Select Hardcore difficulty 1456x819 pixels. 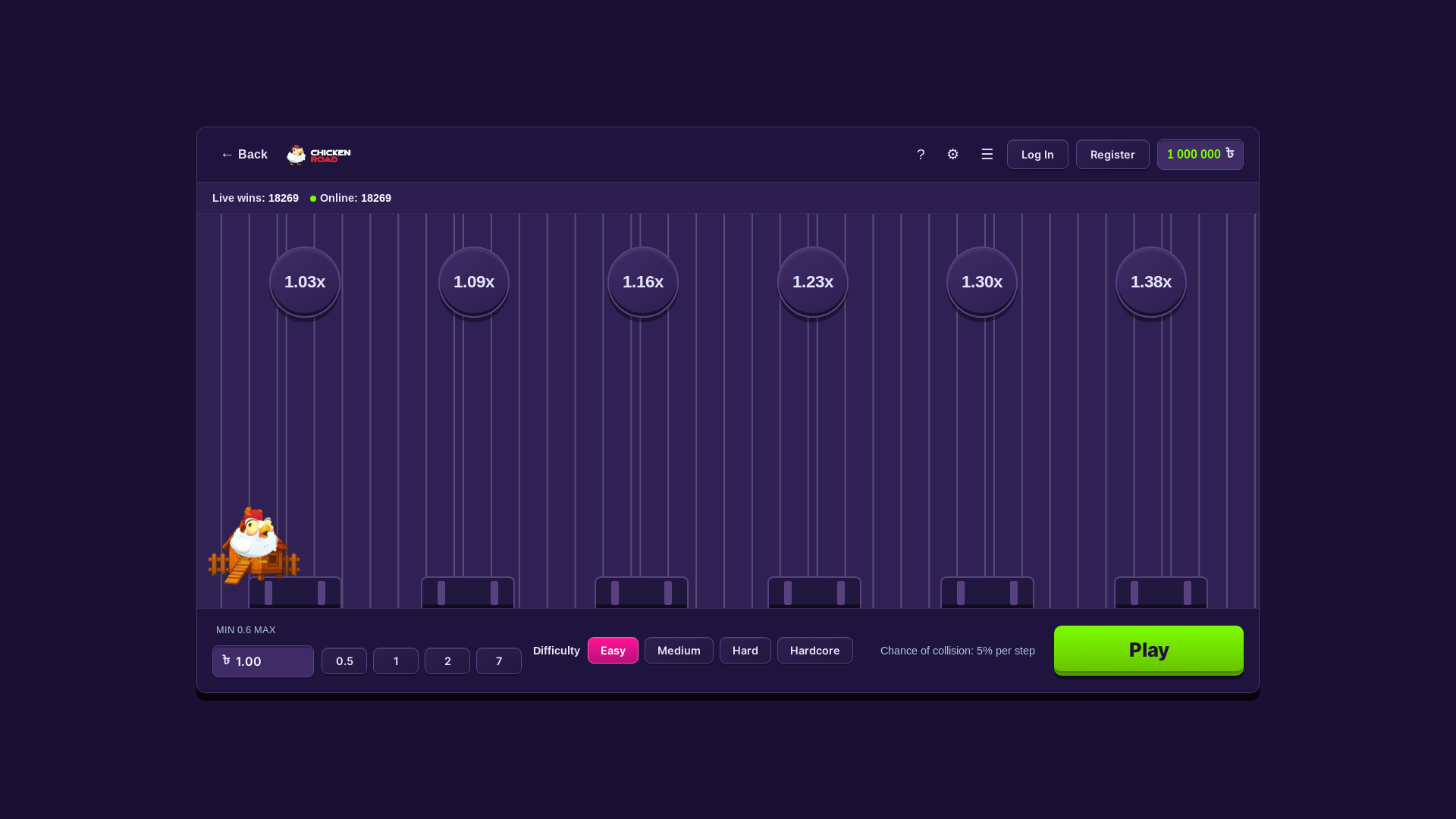pyautogui.click(x=815, y=651)
